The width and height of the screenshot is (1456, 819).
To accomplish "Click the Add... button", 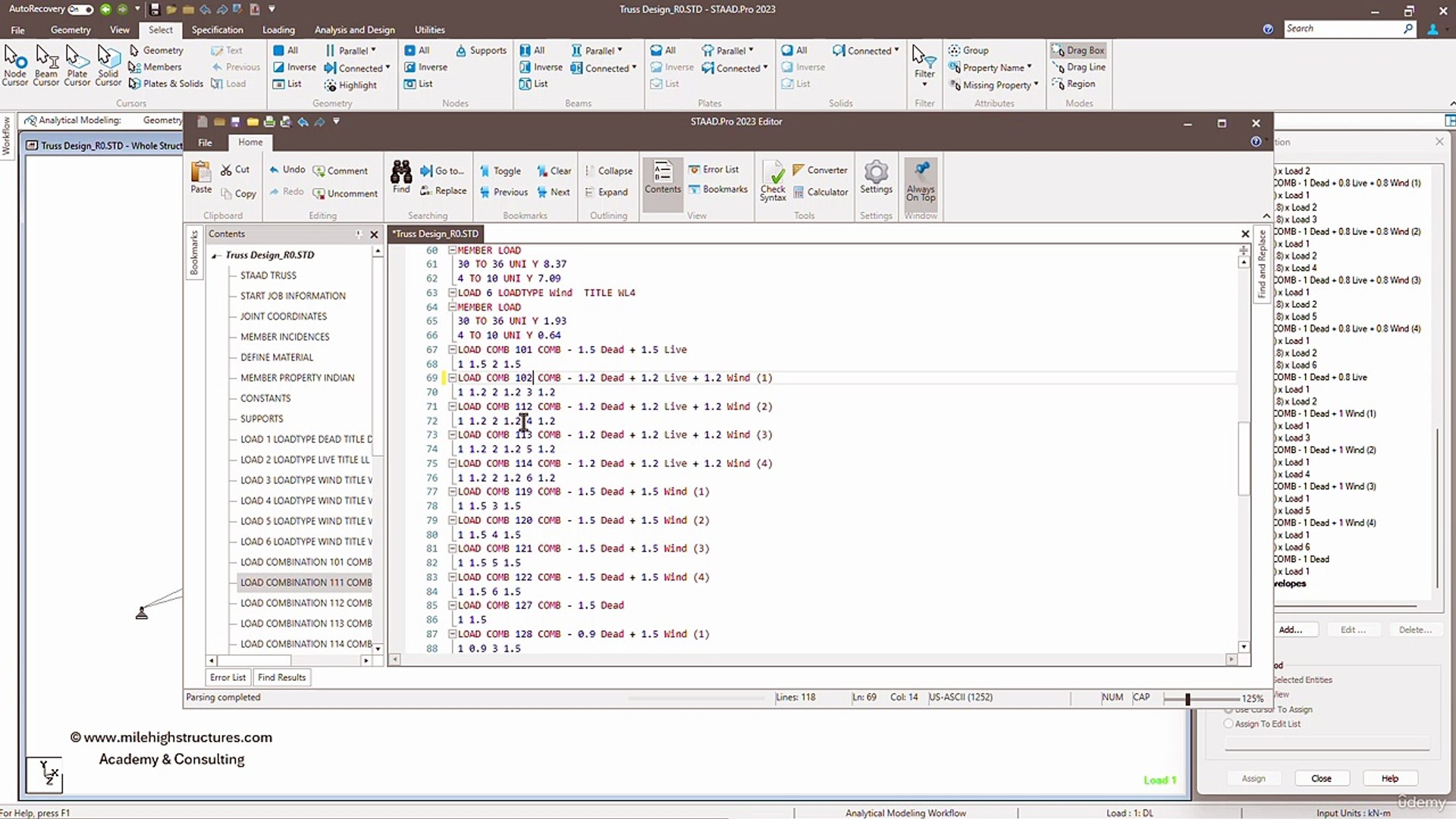I will tap(1290, 629).
